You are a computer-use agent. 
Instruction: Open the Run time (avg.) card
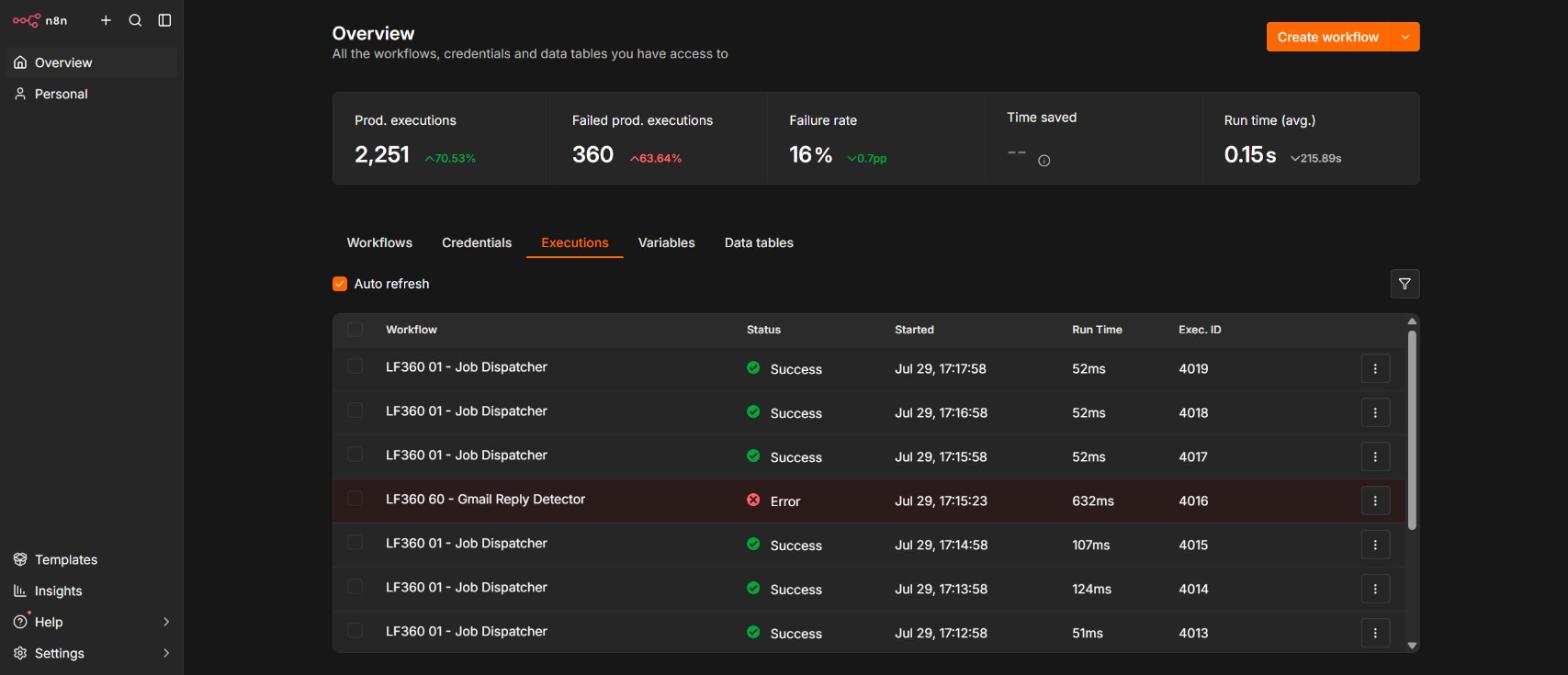(x=1310, y=138)
